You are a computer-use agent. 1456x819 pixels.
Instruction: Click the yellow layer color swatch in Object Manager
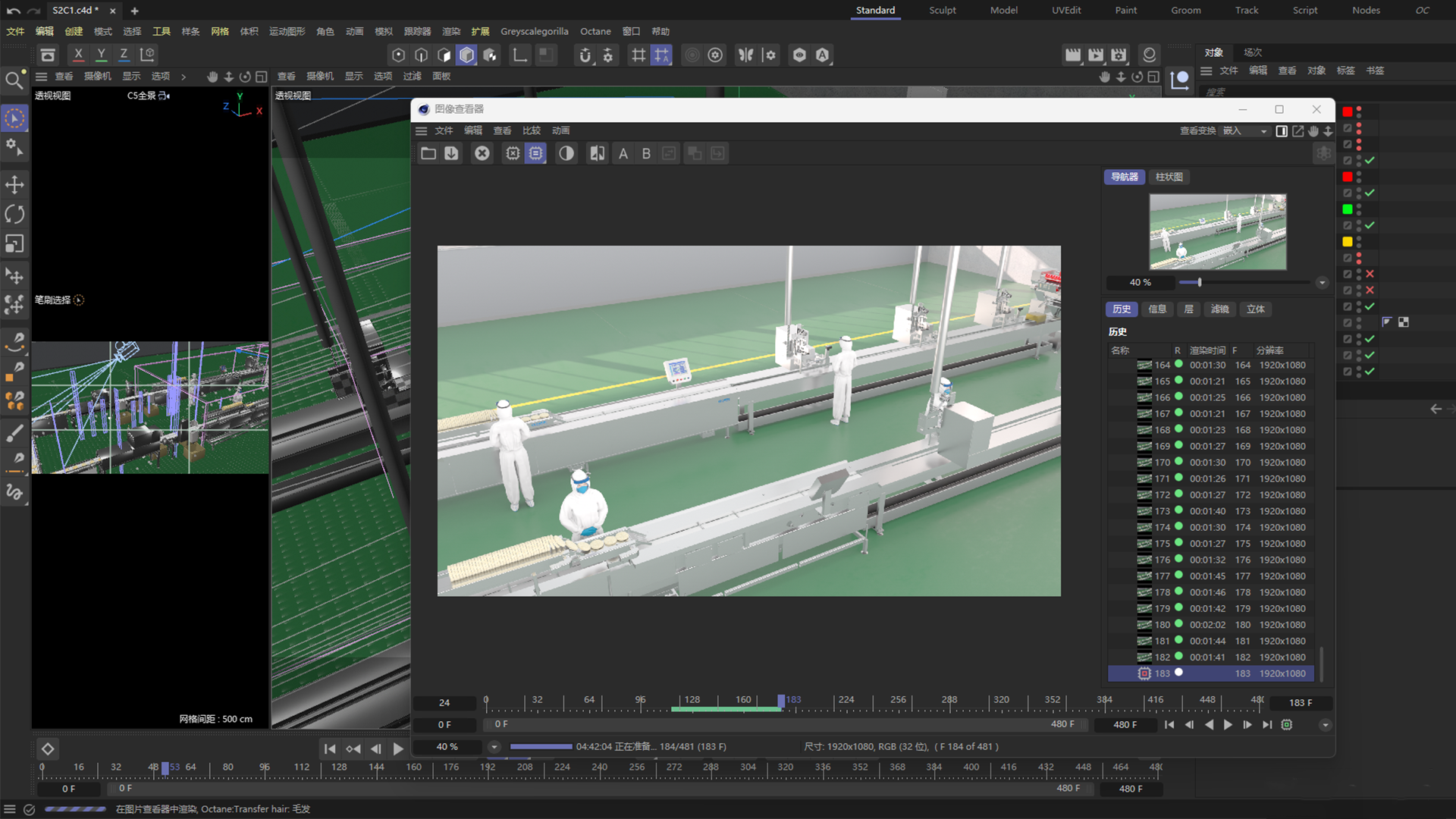point(1348,242)
